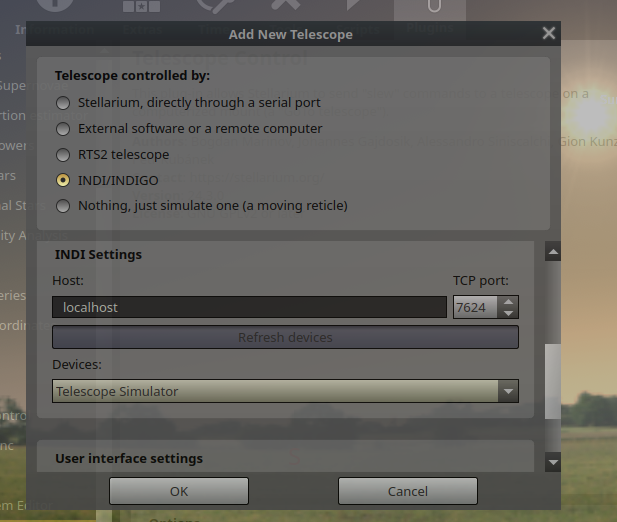Click the TCP port value 7624
The width and height of the screenshot is (617, 522).
tap(475, 307)
